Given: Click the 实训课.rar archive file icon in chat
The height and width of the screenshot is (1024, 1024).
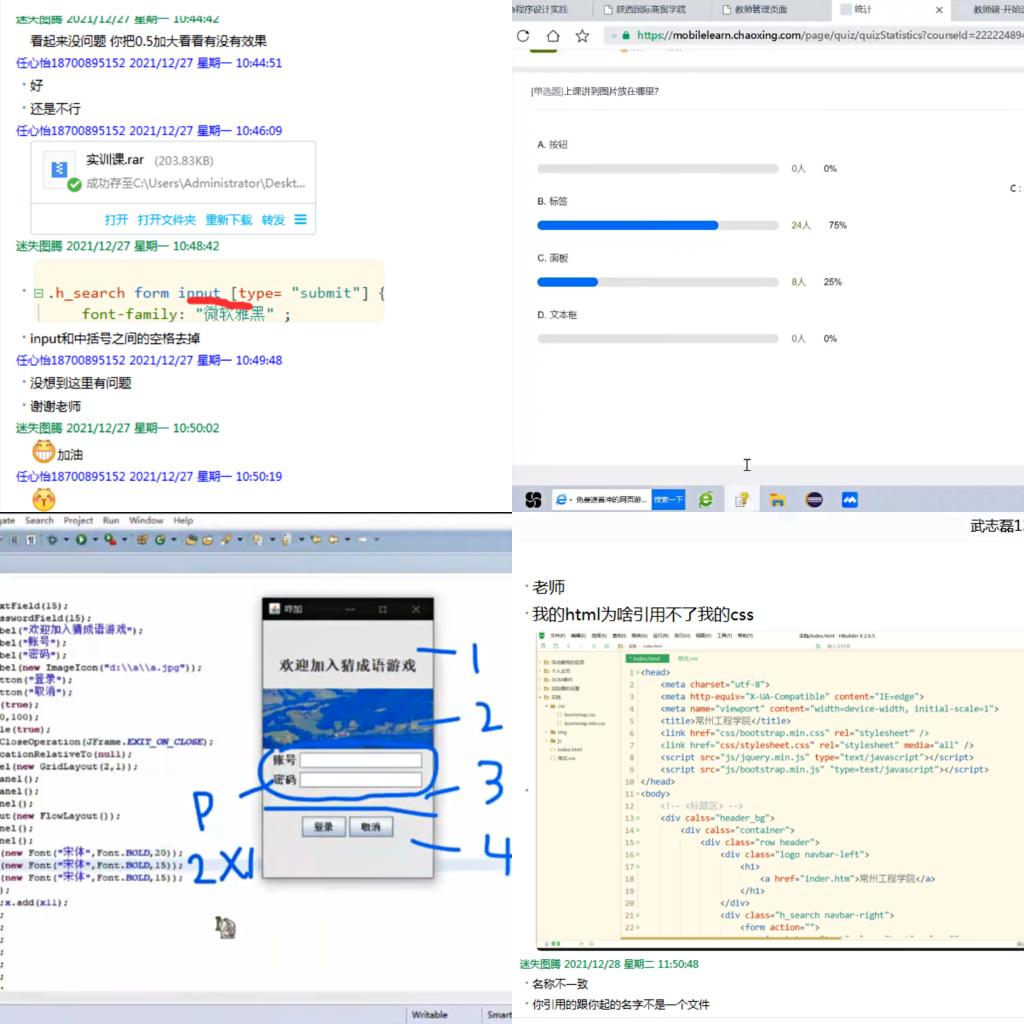Looking at the screenshot, I should click(60, 170).
